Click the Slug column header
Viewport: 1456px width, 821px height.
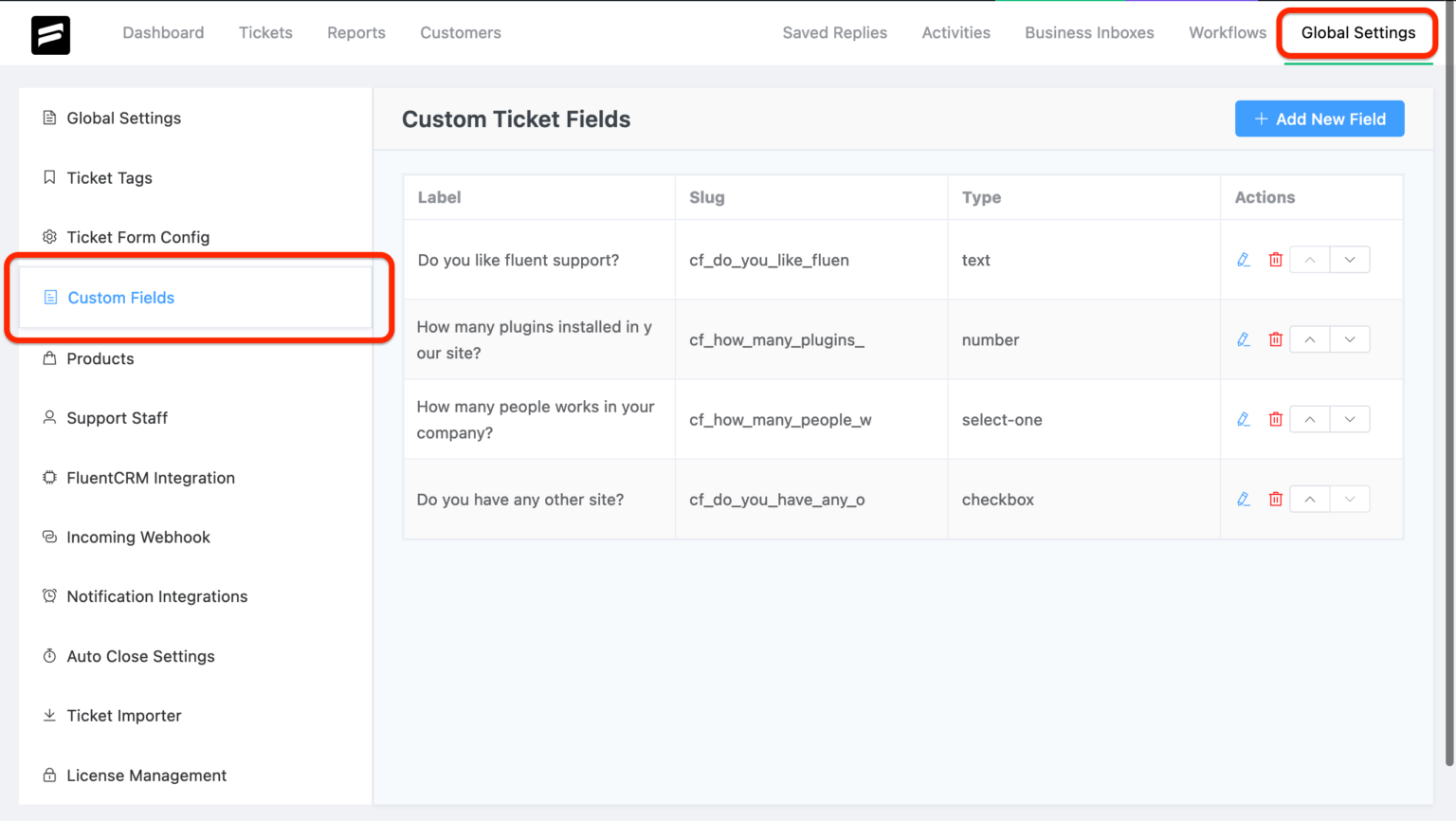(x=706, y=197)
